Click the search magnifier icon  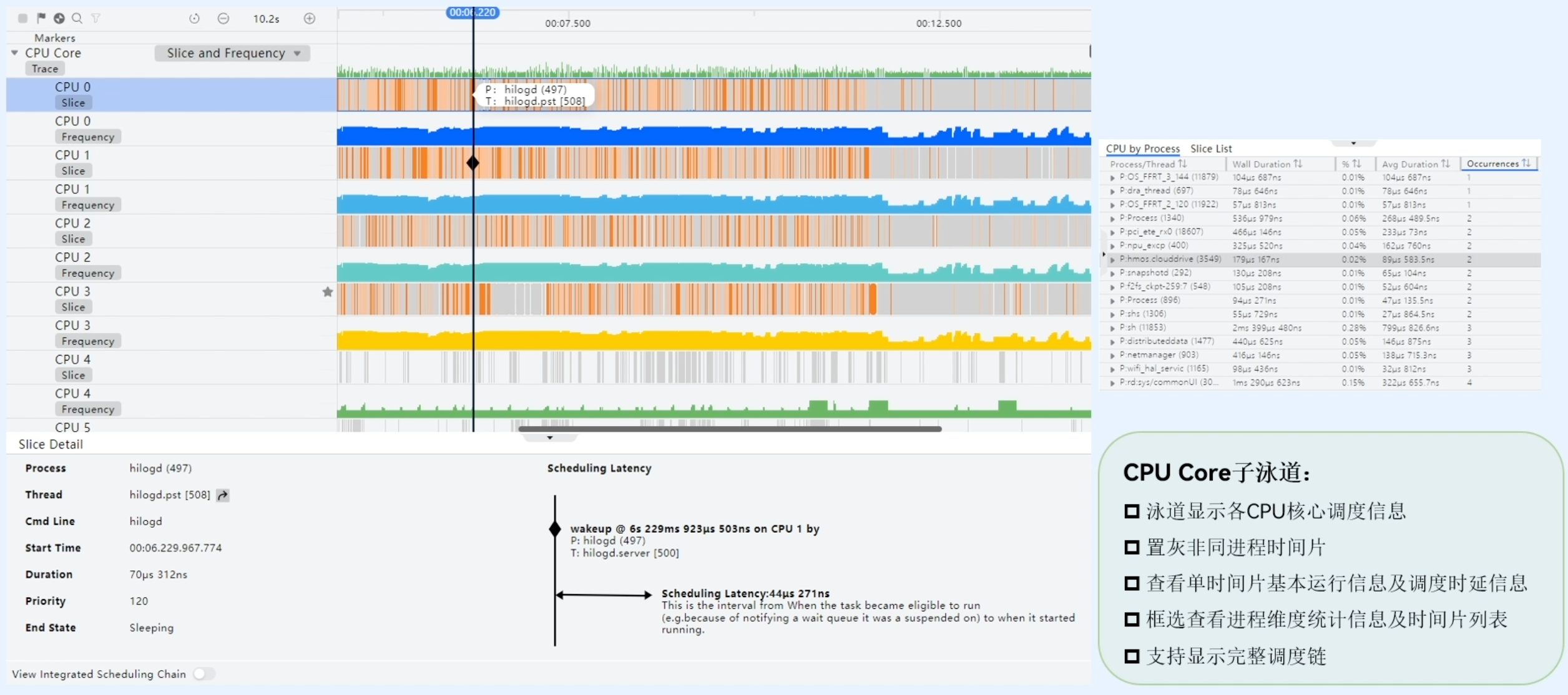click(x=77, y=18)
